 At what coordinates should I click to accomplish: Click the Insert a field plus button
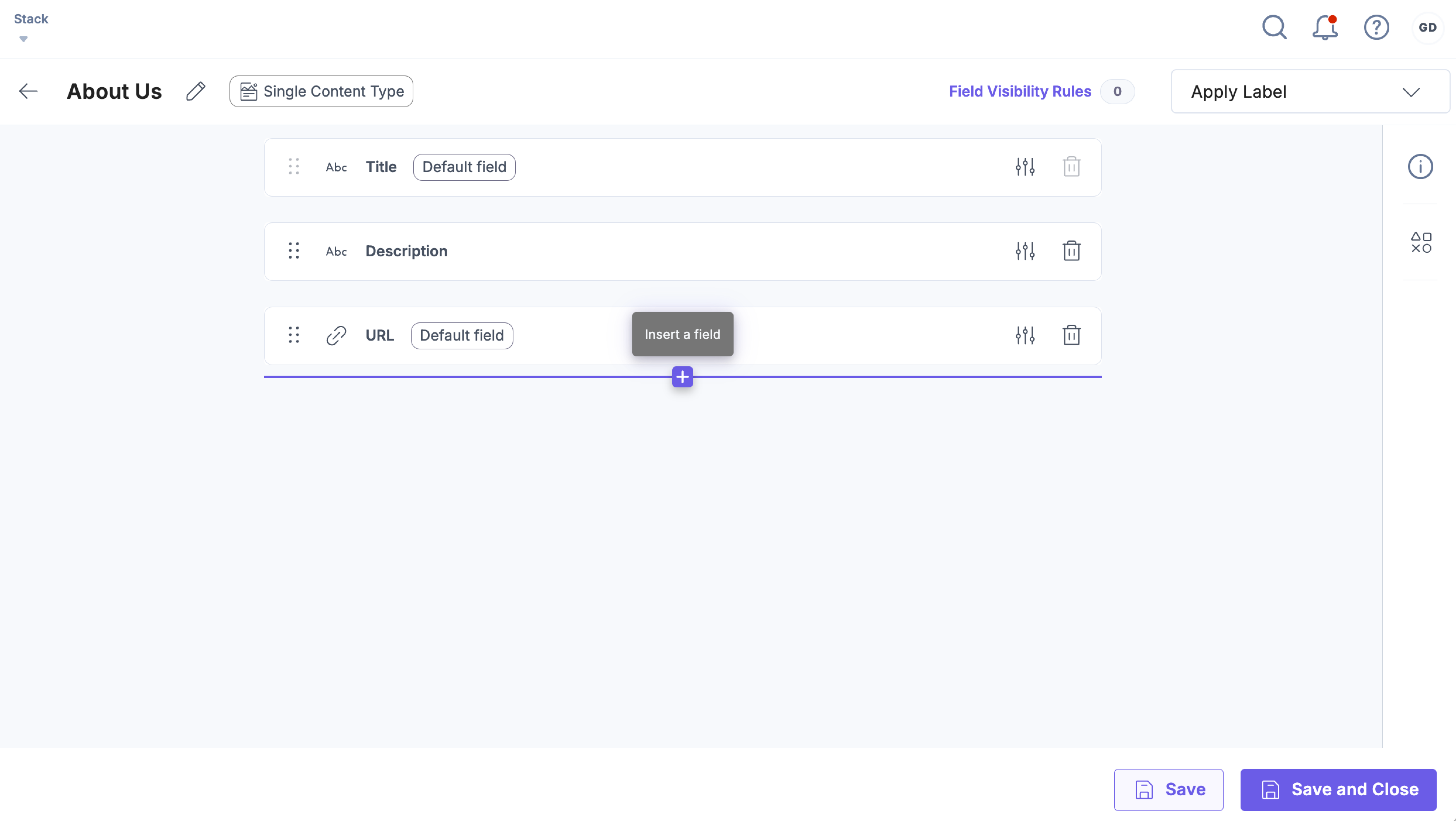pyautogui.click(x=683, y=377)
